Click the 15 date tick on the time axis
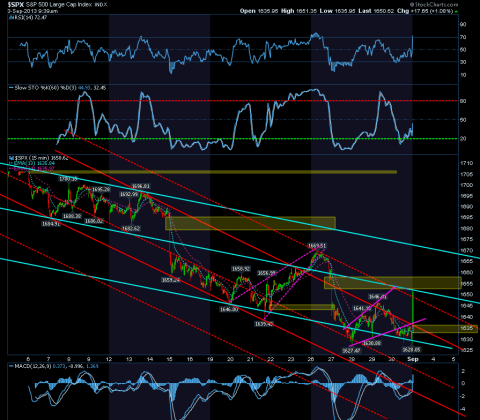 tap(169, 359)
